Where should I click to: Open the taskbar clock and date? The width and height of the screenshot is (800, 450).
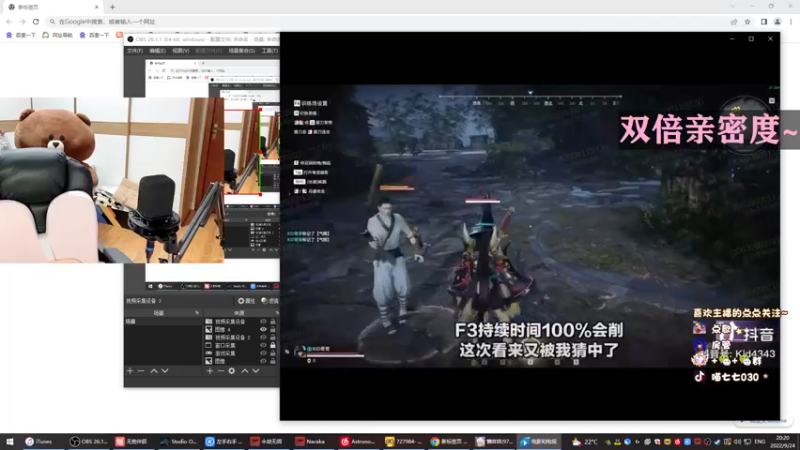(x=785, y=442)
